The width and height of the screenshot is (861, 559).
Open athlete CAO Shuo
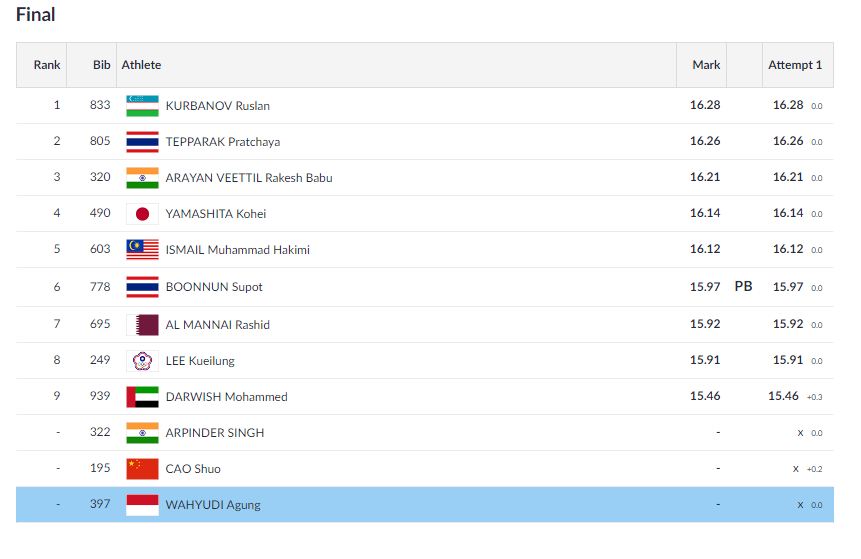193,469
